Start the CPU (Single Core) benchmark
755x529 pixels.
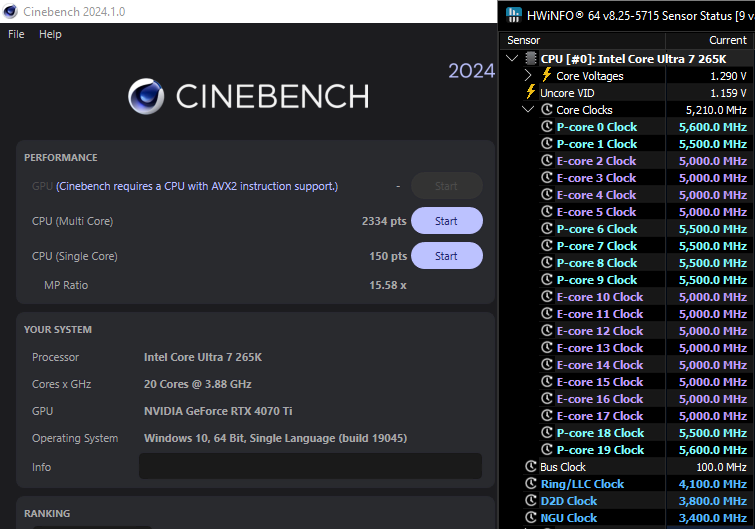pyautogui.click(x=446, y=256)
